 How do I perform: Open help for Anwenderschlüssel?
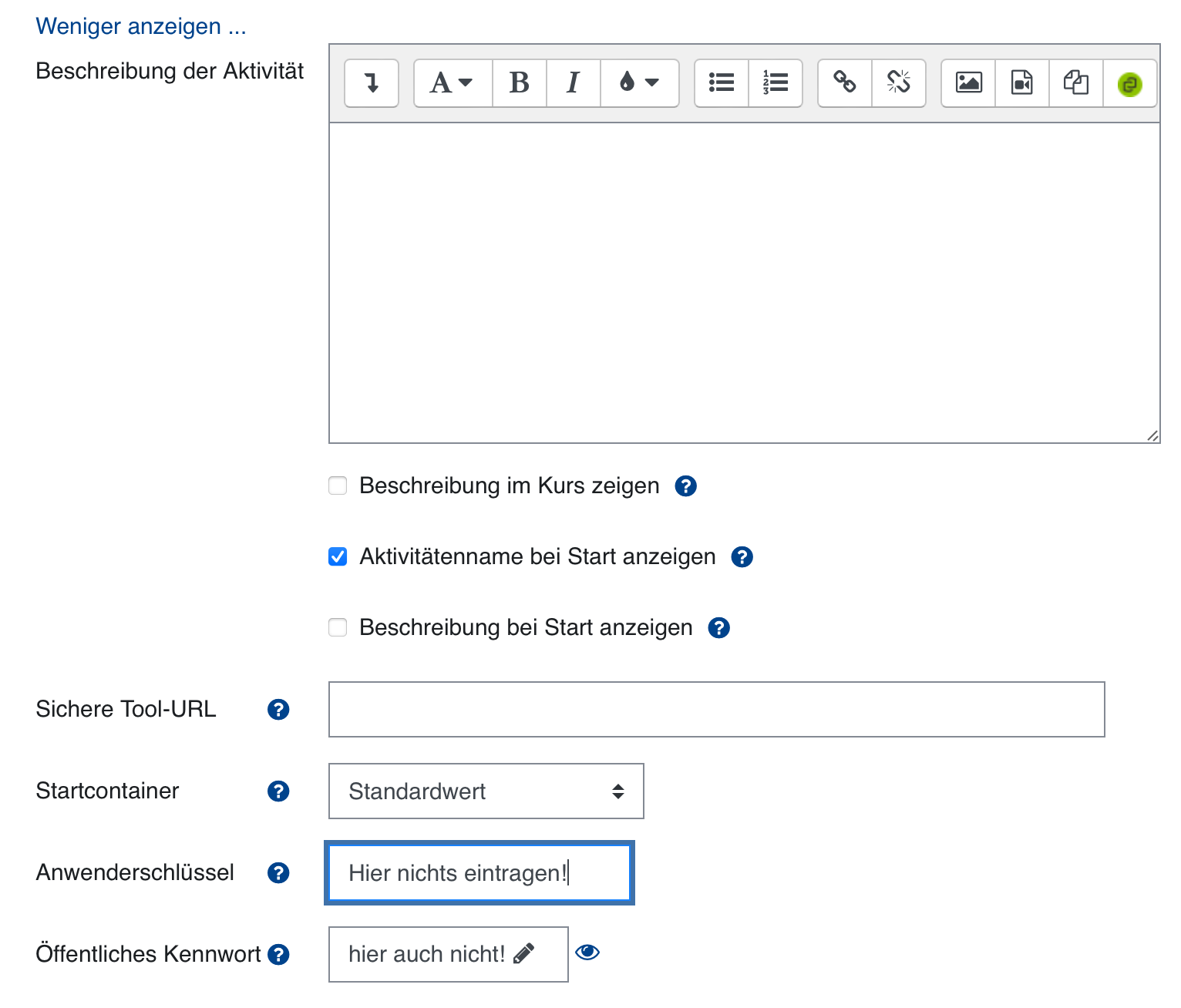(278, 873)
